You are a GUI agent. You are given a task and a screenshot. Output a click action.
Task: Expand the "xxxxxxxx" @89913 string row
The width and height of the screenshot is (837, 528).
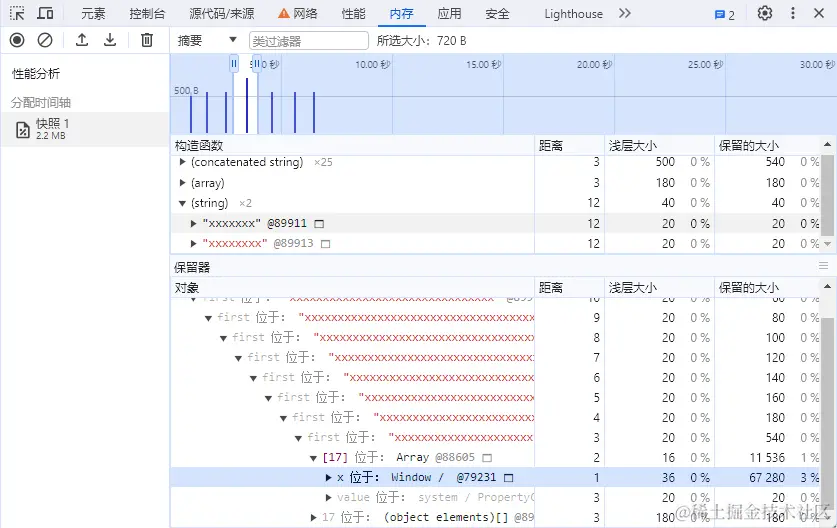coord(194,244)
